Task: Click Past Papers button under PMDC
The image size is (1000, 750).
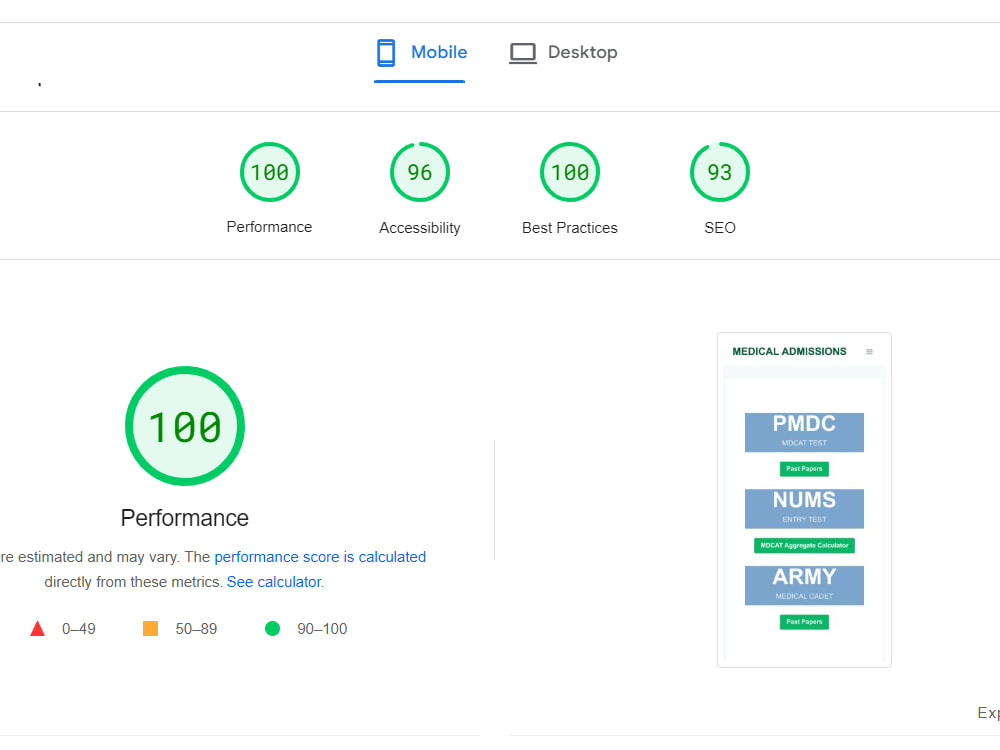Action: point(804,469)
